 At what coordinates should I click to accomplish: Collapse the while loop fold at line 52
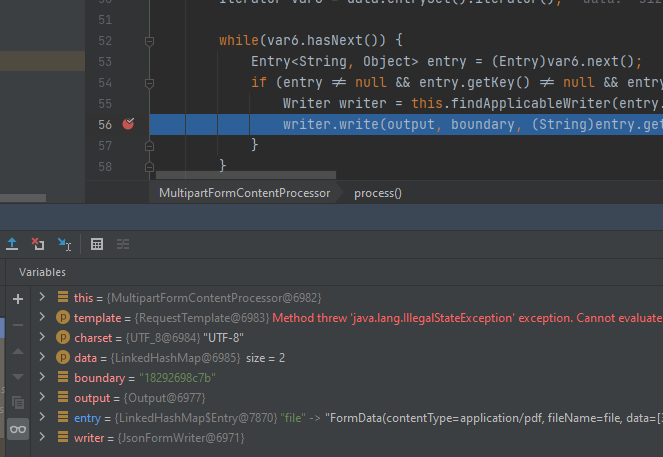pyautogui.click(x=149, y=41)
